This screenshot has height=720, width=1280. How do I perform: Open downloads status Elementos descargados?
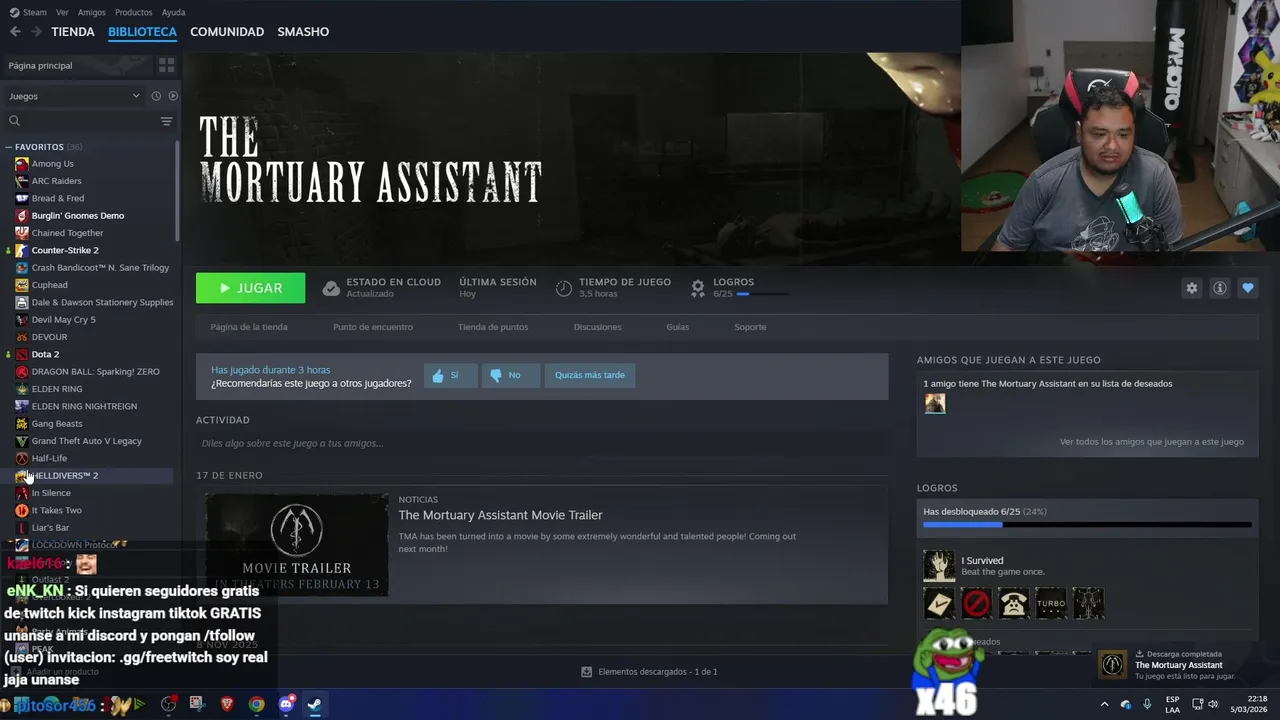[649, 672]
